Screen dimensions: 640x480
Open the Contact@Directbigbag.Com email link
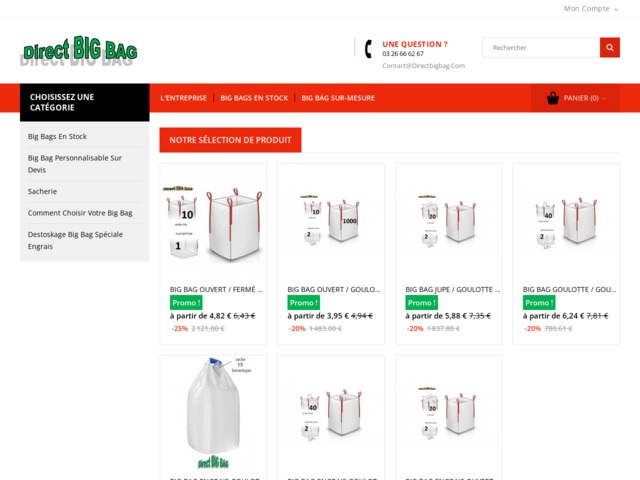[423, 66]
